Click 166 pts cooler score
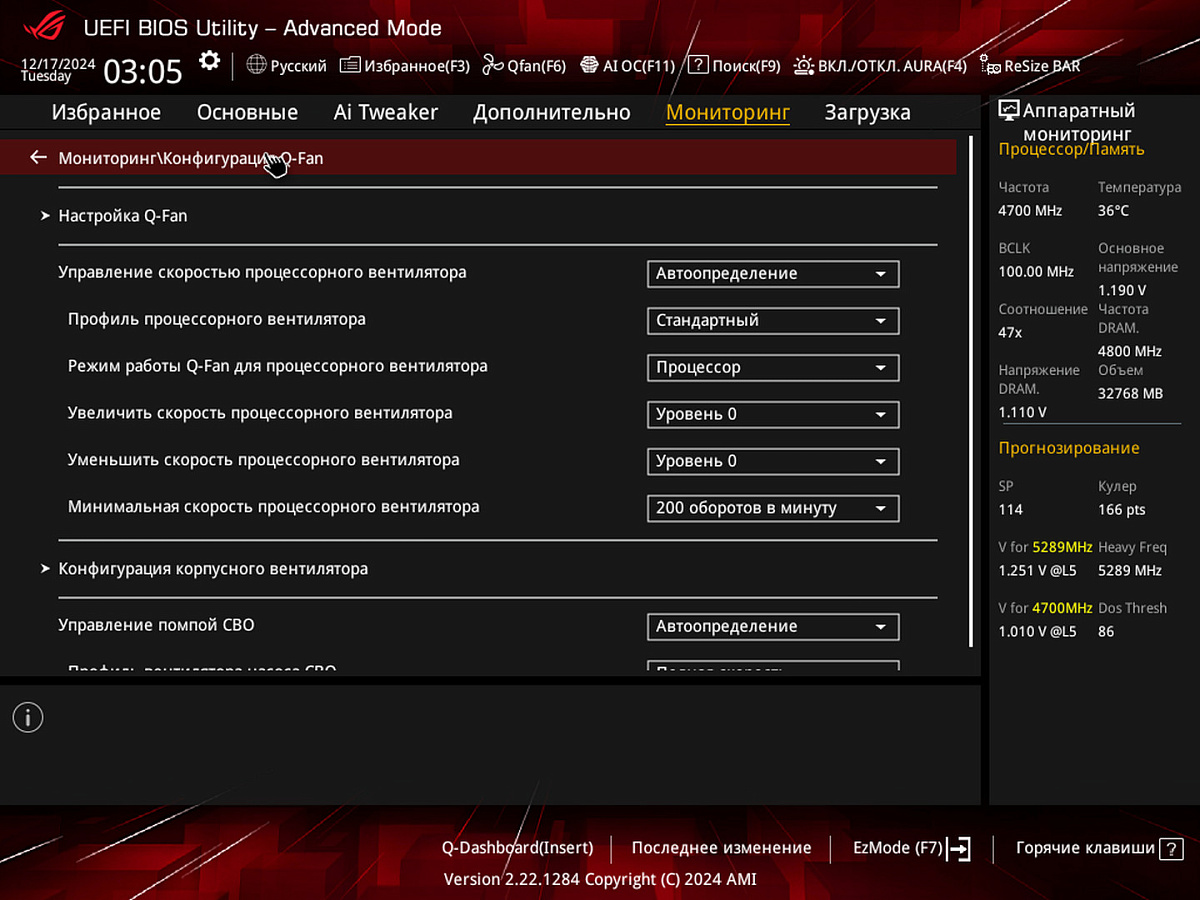The height and width of the screenshot is (900, 1200). pos(1121,510)
